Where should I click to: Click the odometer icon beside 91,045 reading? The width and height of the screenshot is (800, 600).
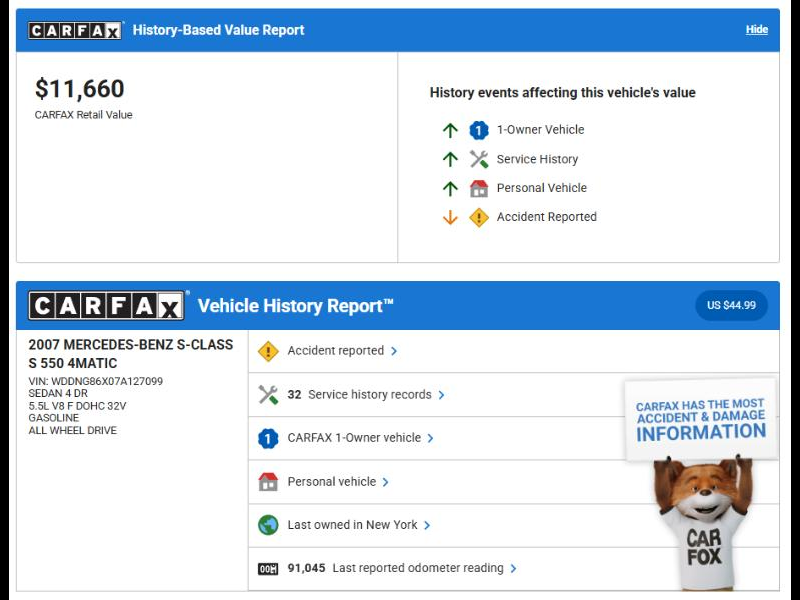tap(268, 569)
